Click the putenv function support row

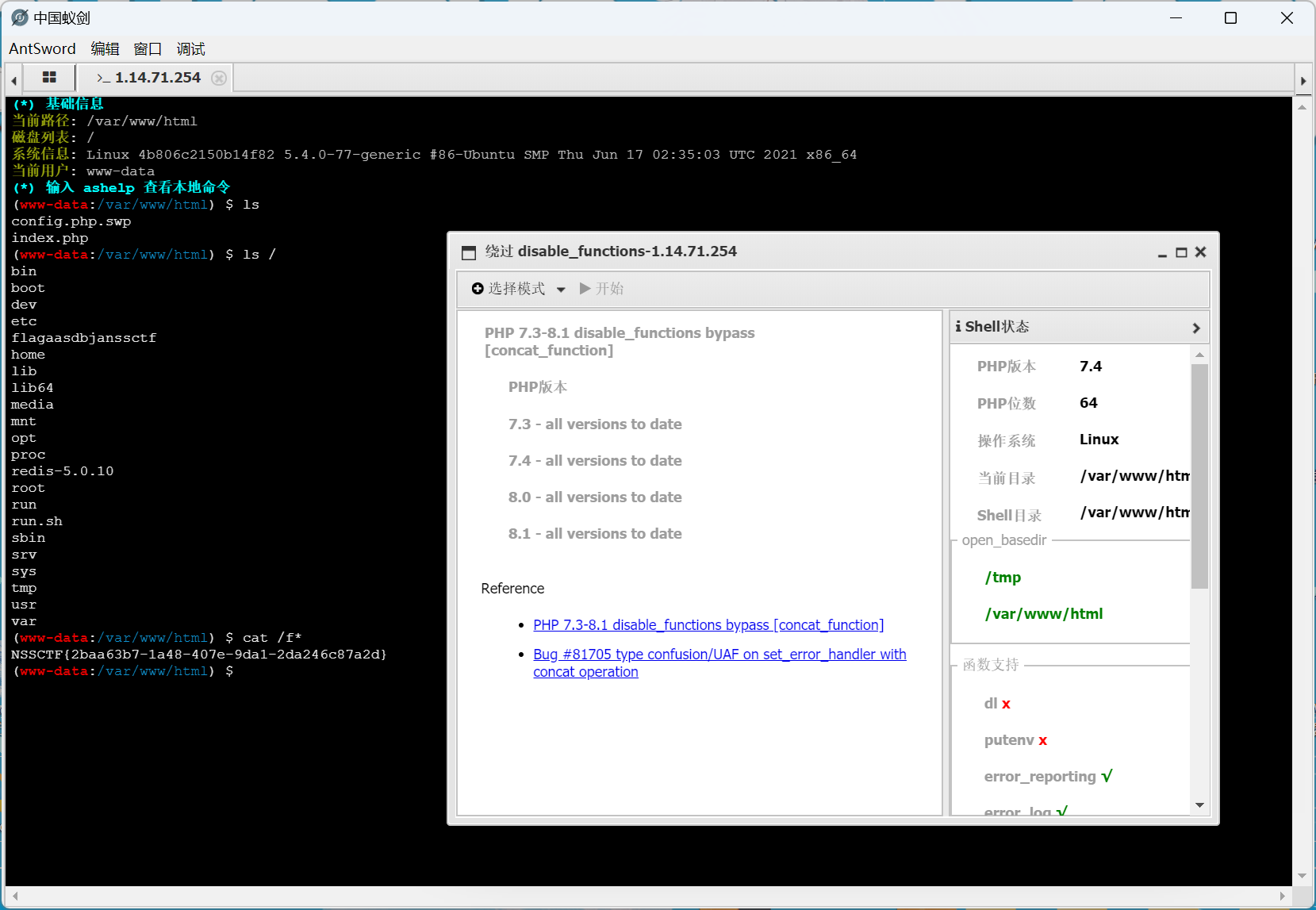(x=1015, y=740)
